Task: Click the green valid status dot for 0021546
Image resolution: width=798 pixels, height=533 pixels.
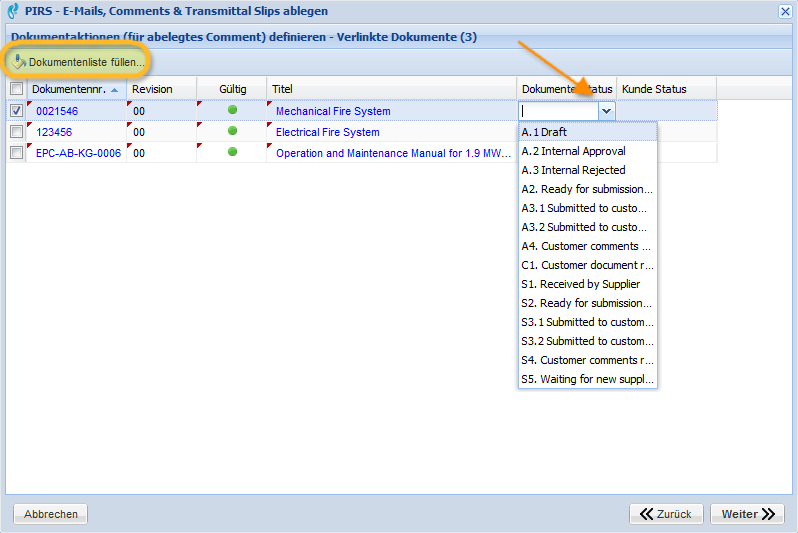Action: [233, 110]
